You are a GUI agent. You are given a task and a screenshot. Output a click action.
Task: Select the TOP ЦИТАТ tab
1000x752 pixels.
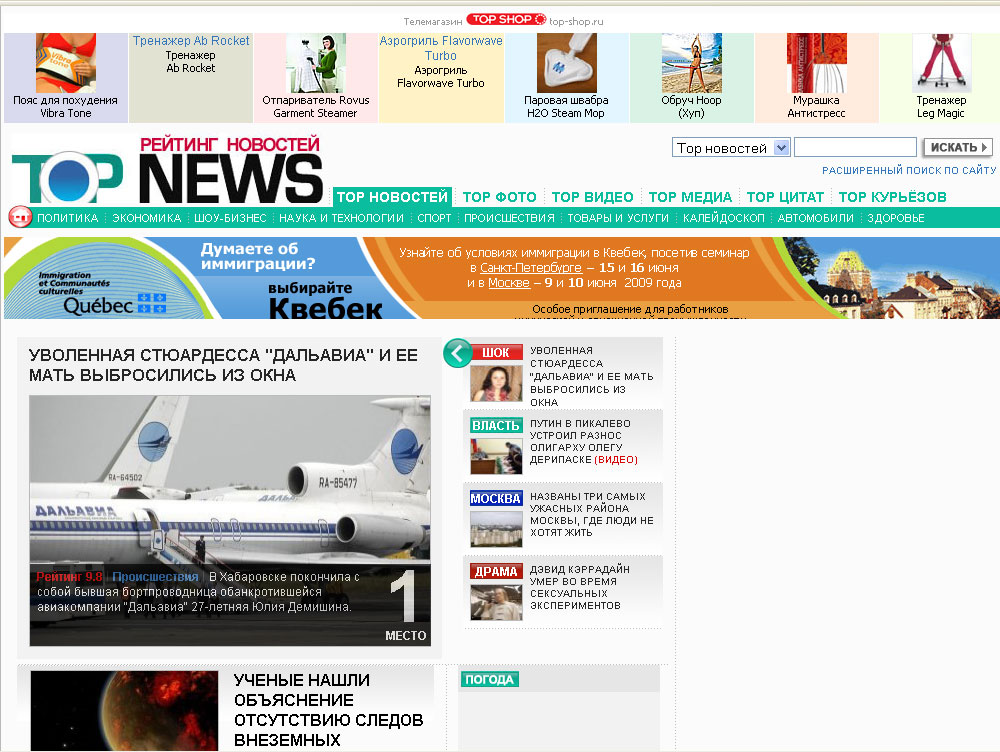[x=785, y=197]
